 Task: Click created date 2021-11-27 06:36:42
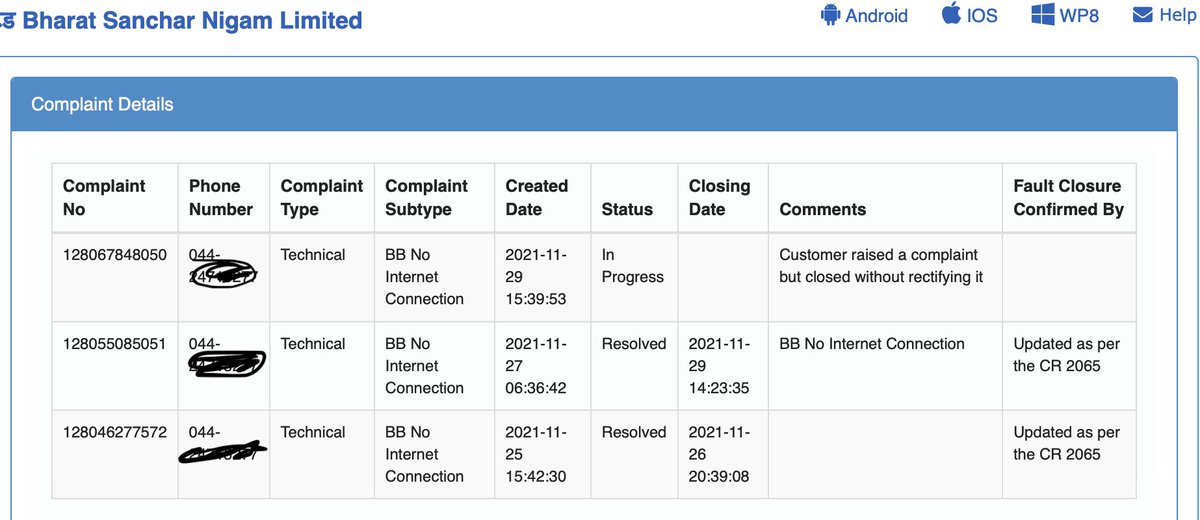coord(536,366)
